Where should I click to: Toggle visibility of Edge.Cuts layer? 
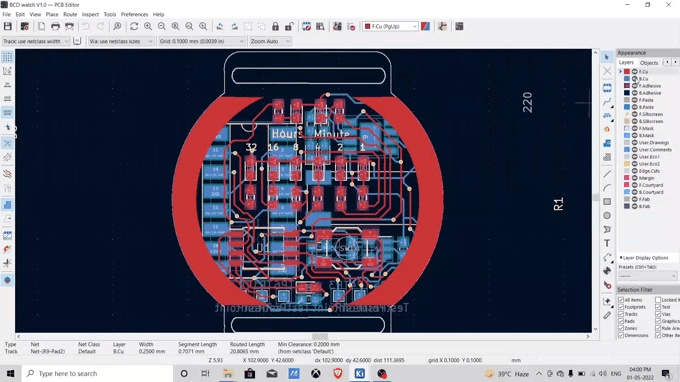634,171
